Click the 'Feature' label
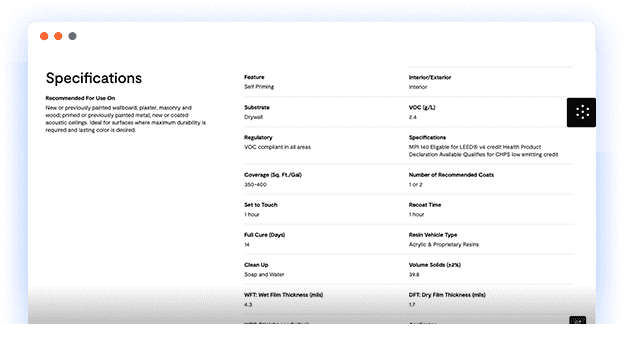Viewport: 624px width, 361px height. 254,77
